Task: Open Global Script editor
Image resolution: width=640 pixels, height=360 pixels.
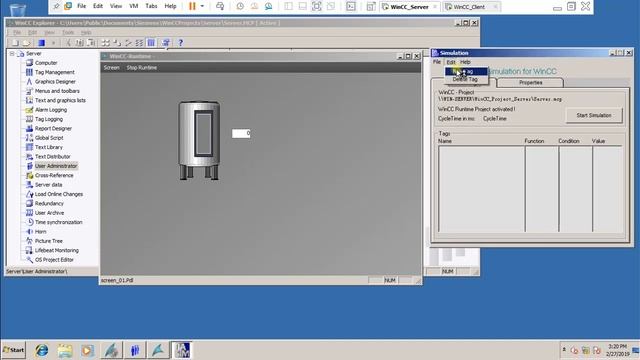Action: 49,138
